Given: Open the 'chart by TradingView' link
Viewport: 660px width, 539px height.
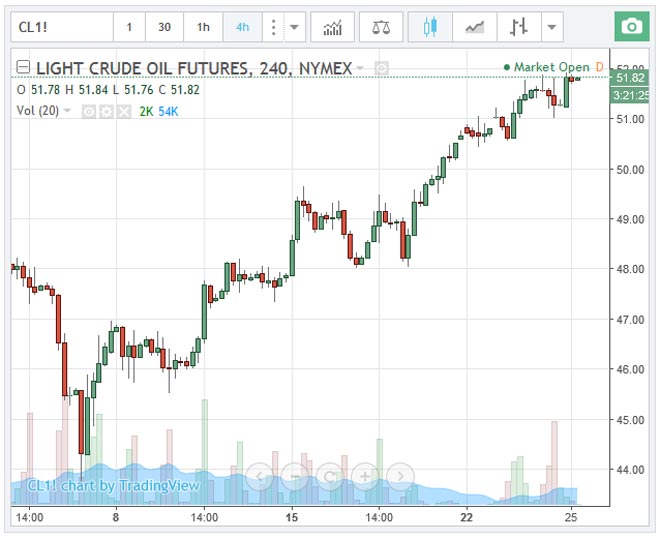Looking at the screenshot, I should [113, 486].
